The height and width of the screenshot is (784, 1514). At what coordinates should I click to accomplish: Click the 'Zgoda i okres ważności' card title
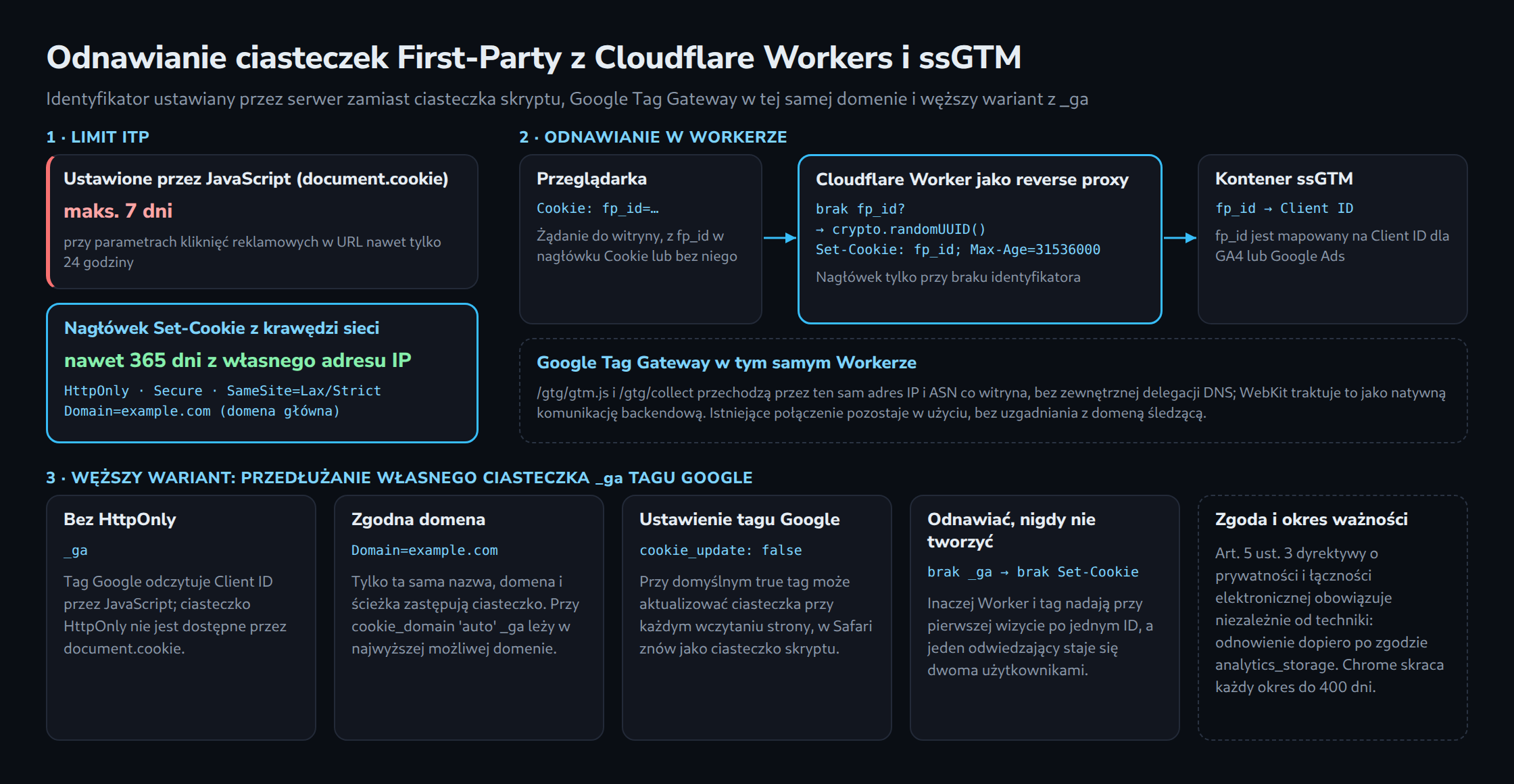click(1311, 519)
